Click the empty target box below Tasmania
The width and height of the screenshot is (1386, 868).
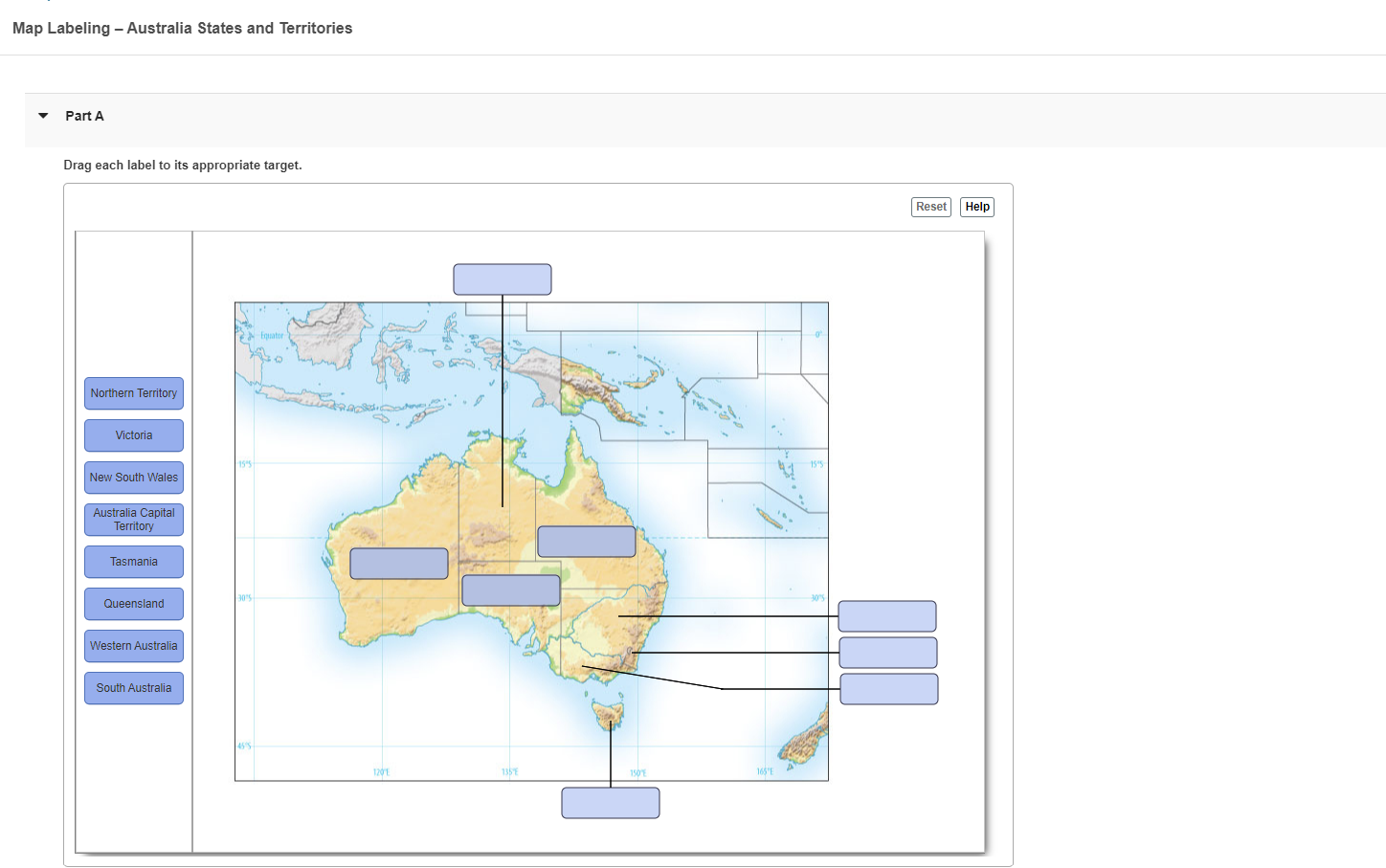611,803
